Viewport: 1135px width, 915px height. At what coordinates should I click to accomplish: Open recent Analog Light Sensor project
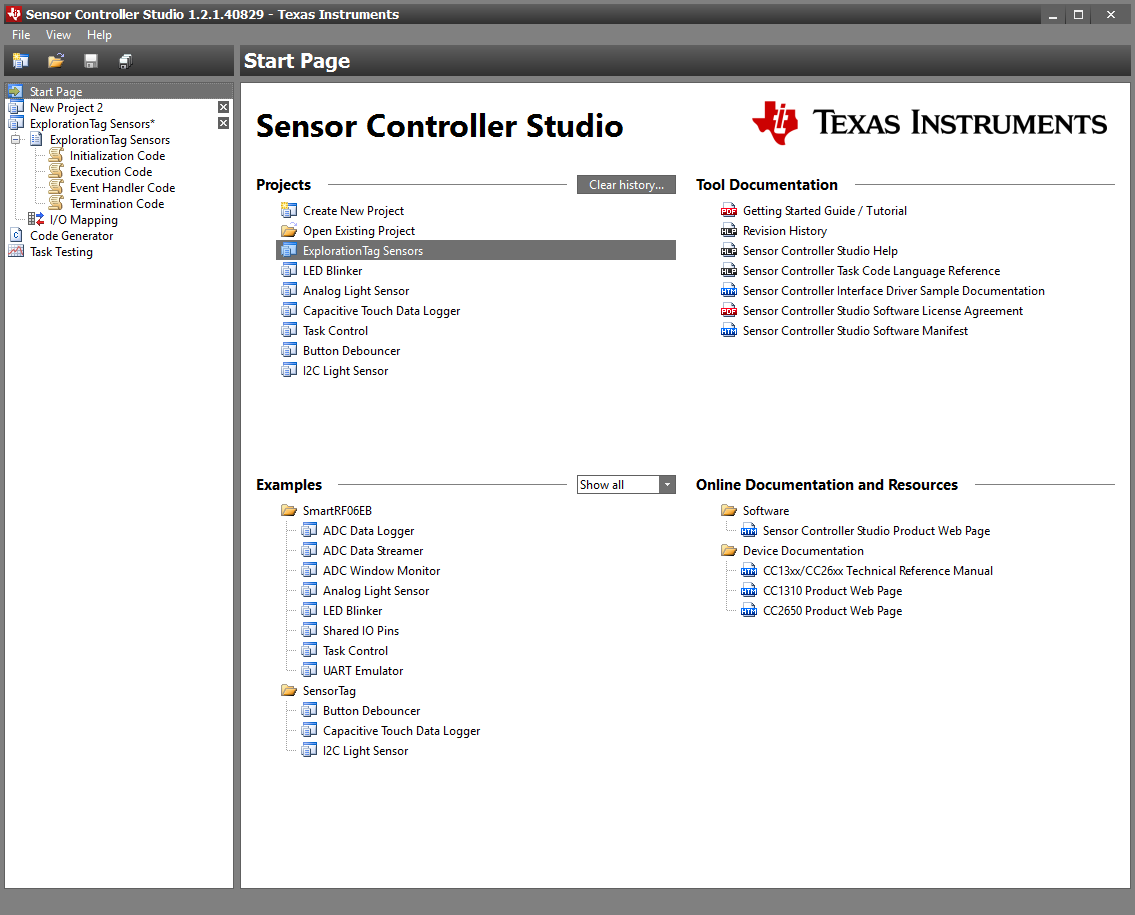(356, 291)
